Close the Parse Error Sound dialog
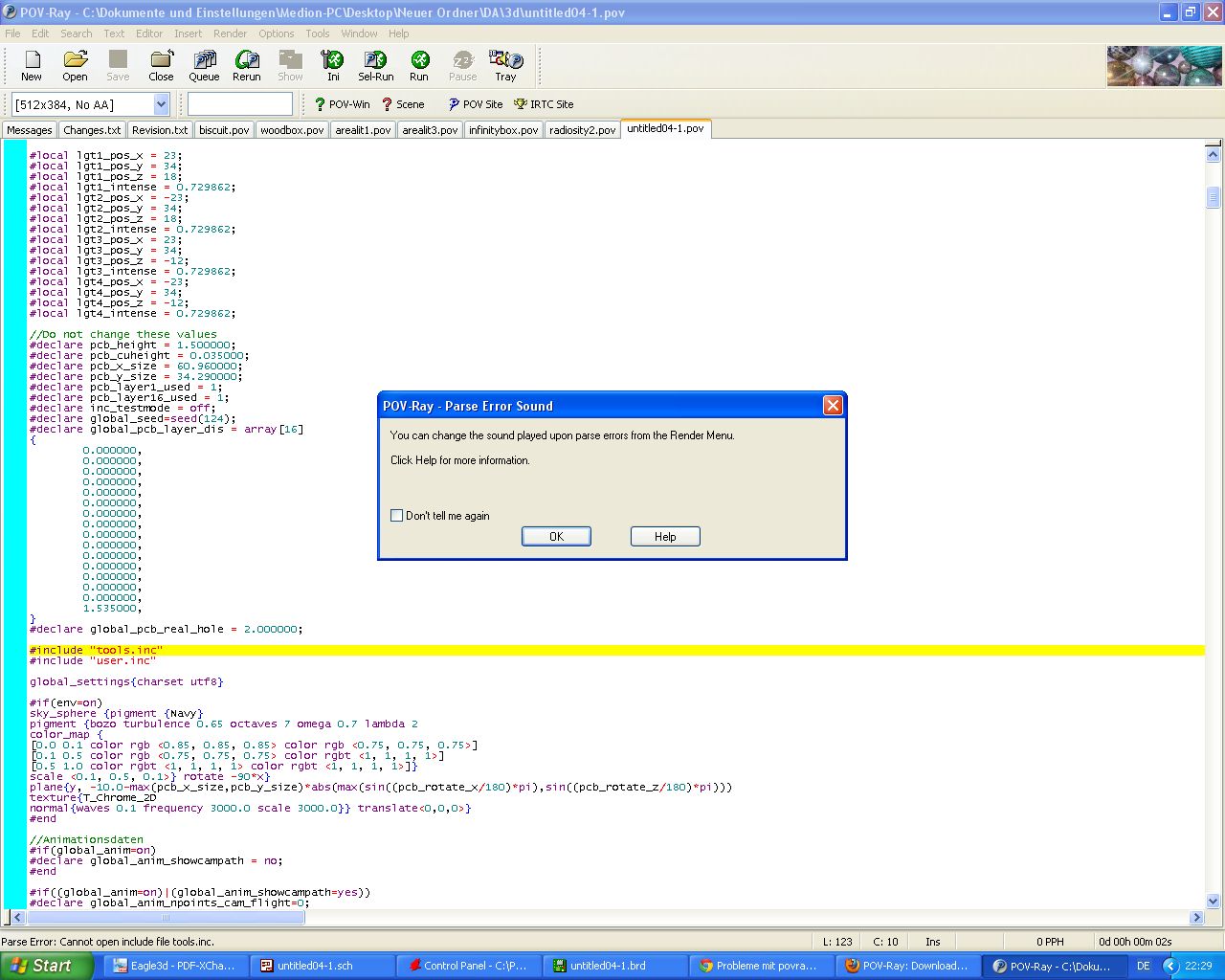This screenshot has width=1225, height=980. 833,406
